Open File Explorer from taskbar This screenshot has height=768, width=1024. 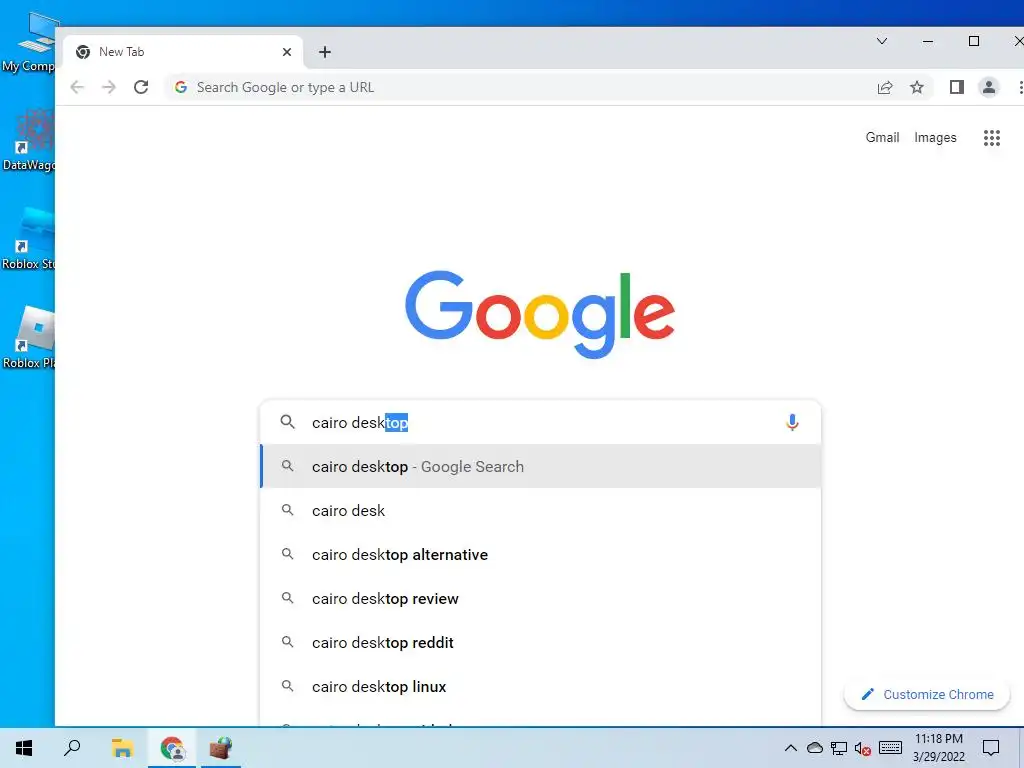point(122,748)
